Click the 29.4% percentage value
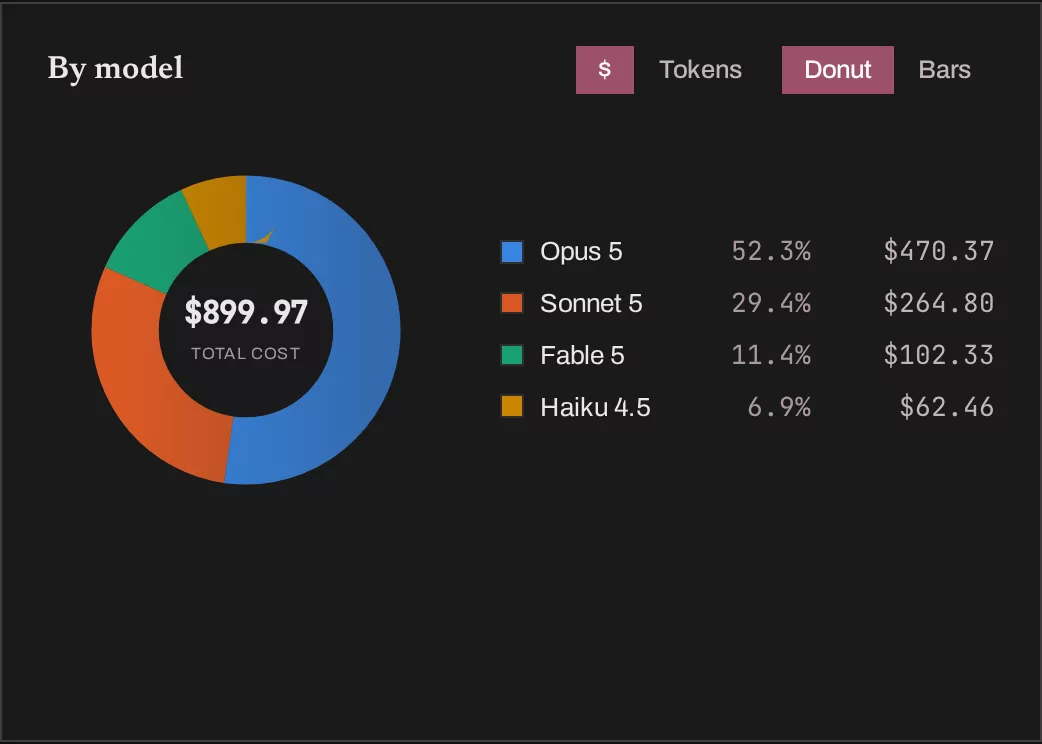Screen dimensions: 1042x744 pyautogui.click(x=771, y=303)
